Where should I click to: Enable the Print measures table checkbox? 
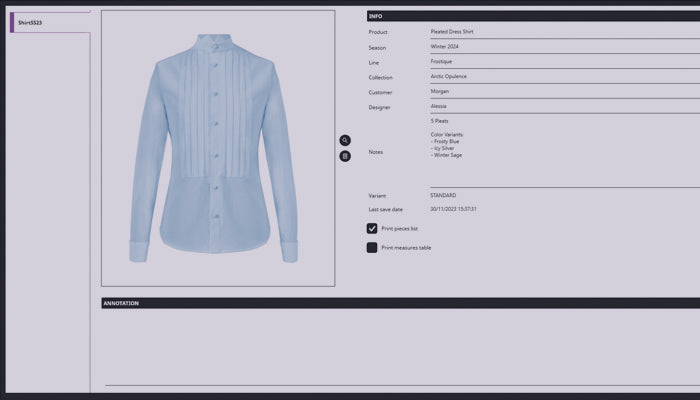coord(372,247)
